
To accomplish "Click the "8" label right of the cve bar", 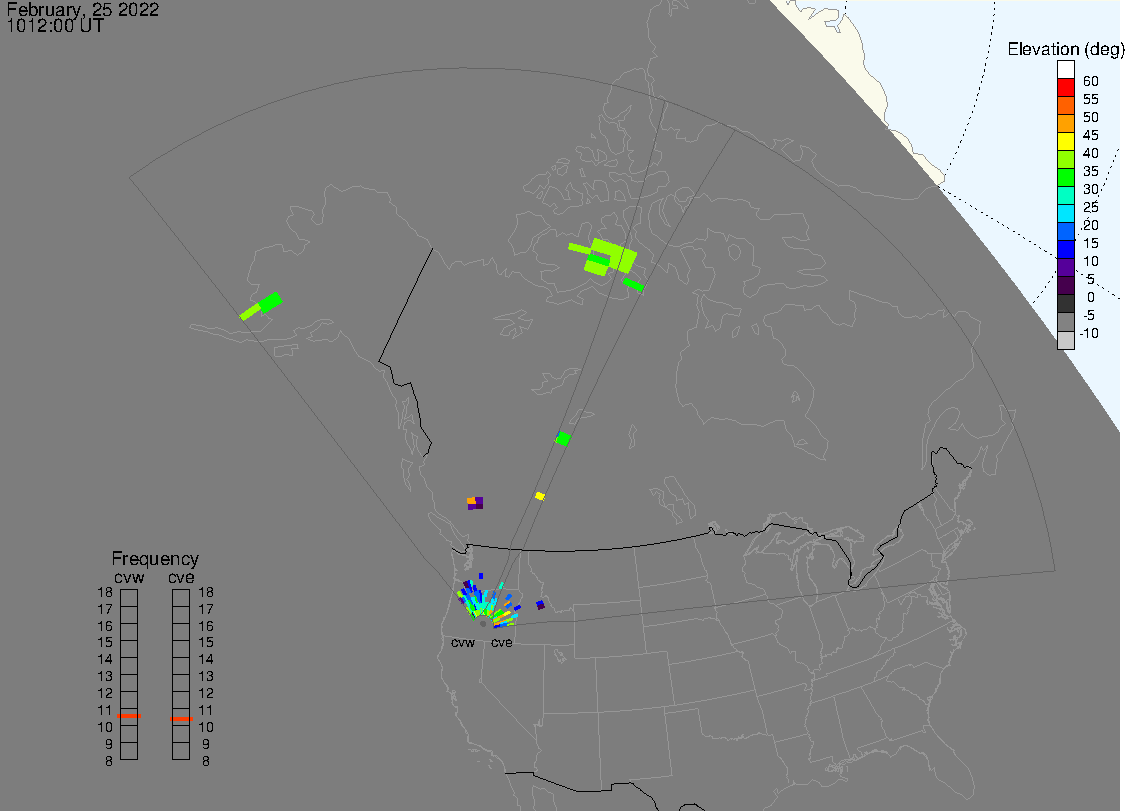I will click(x=206, y=761).
